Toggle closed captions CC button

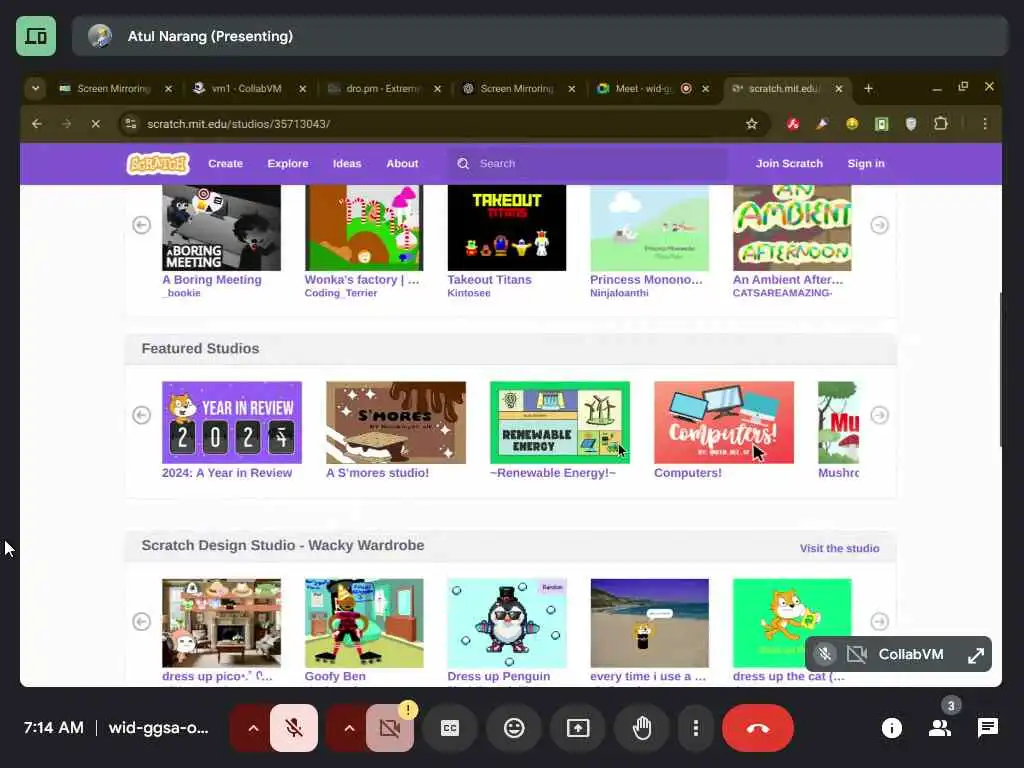450,728
